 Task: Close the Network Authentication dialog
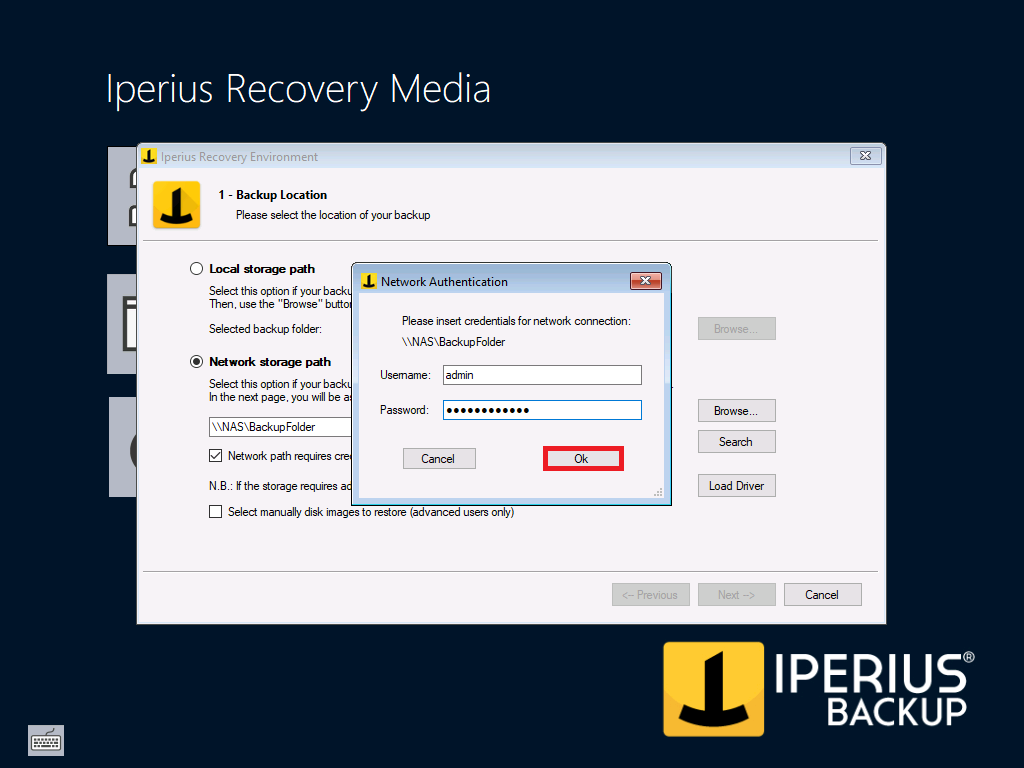pos(645,281)
